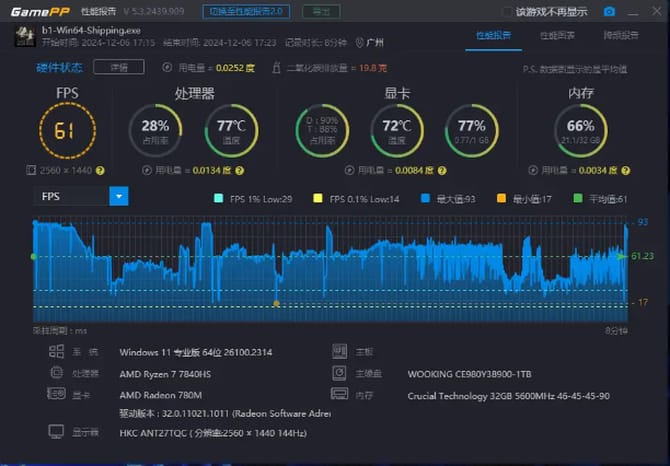Open help icon next to 0.0034 度
This screenshot has width=670, height=466.
coord(626,170)
